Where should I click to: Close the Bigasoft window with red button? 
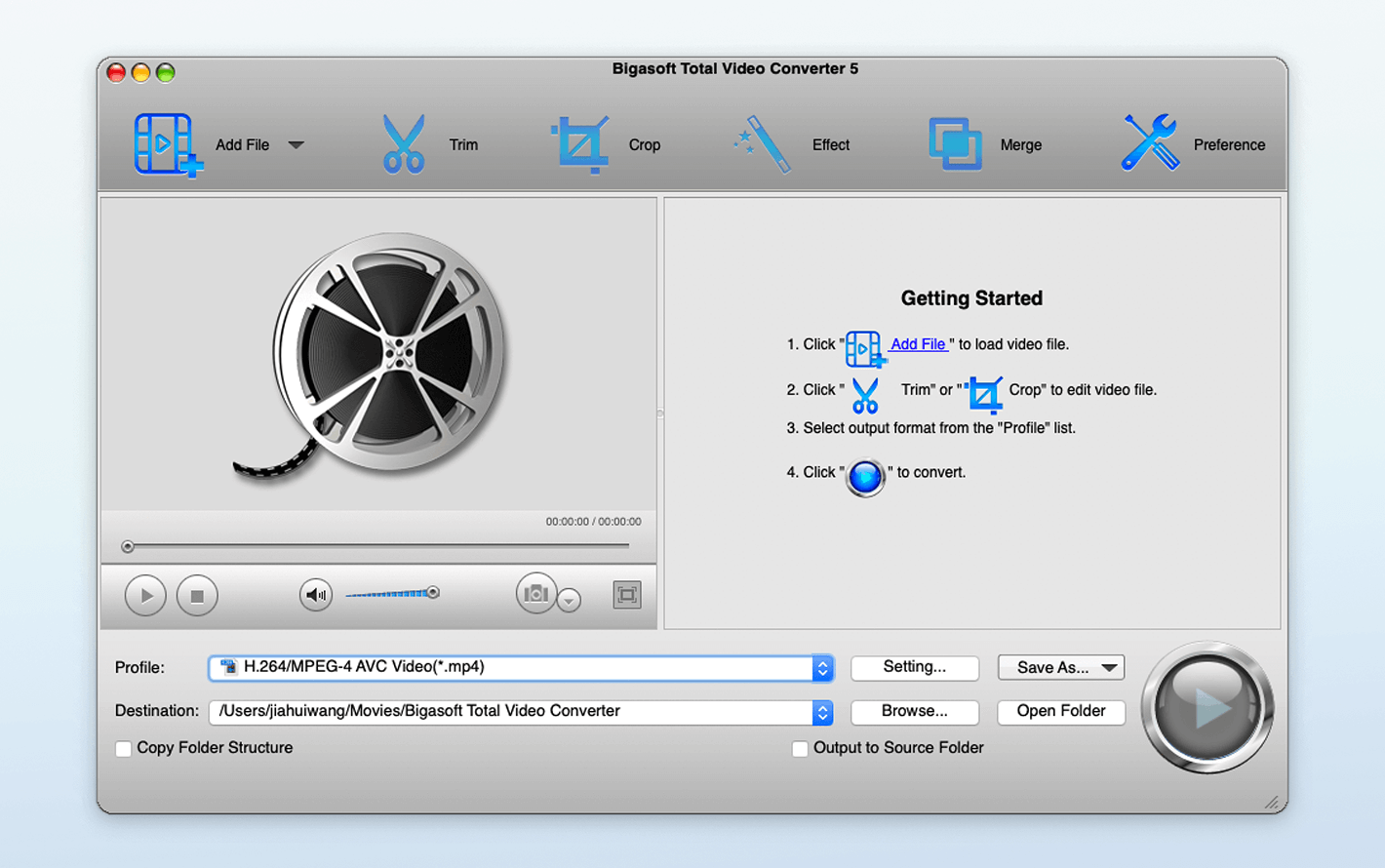116,72
